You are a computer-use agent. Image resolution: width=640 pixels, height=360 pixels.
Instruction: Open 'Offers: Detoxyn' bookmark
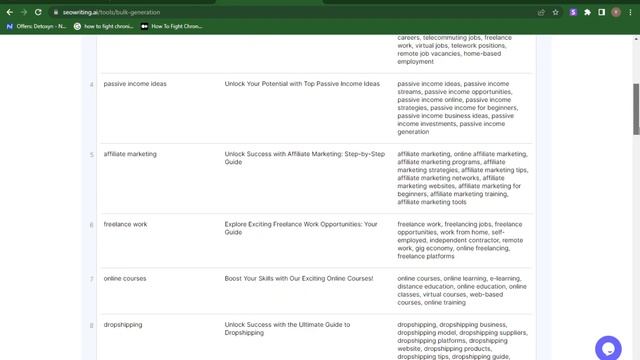(36, 26)
